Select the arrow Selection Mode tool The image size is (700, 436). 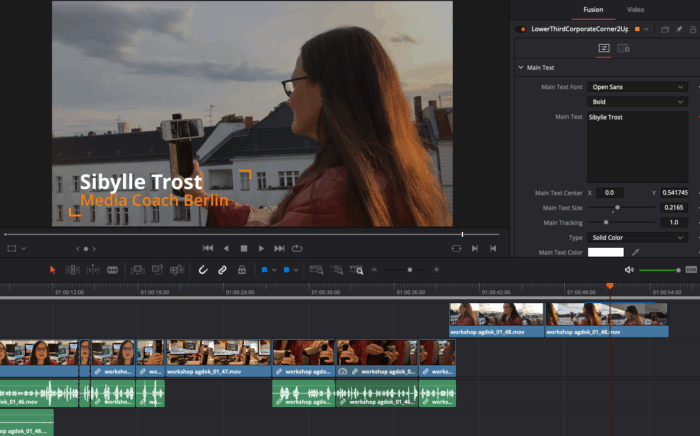pyautogui.click(x=53, y=270)
